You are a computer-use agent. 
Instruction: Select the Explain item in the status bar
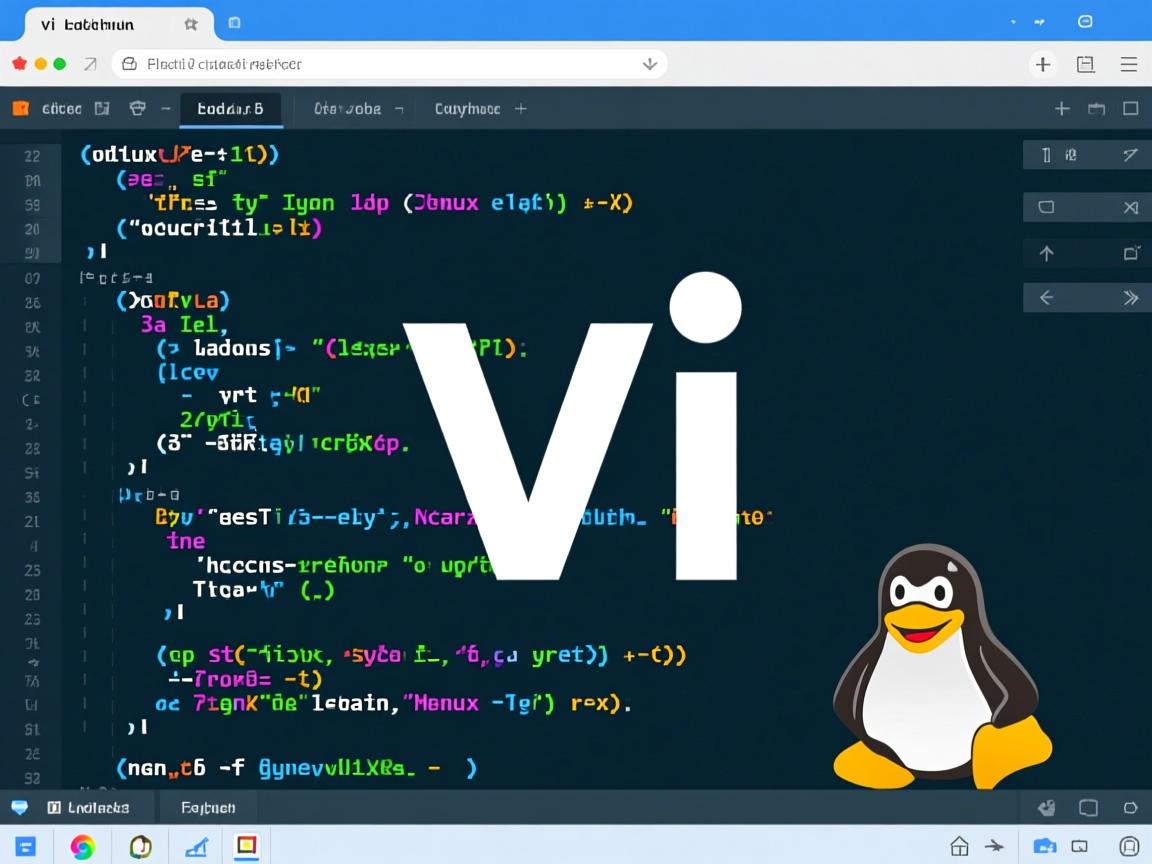(209, 807)
